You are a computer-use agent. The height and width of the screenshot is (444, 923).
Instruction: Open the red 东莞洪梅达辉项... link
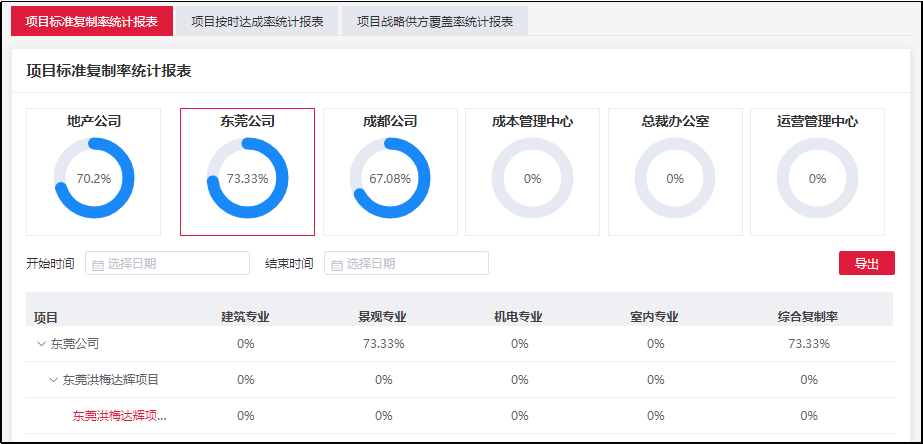[119, 416]
